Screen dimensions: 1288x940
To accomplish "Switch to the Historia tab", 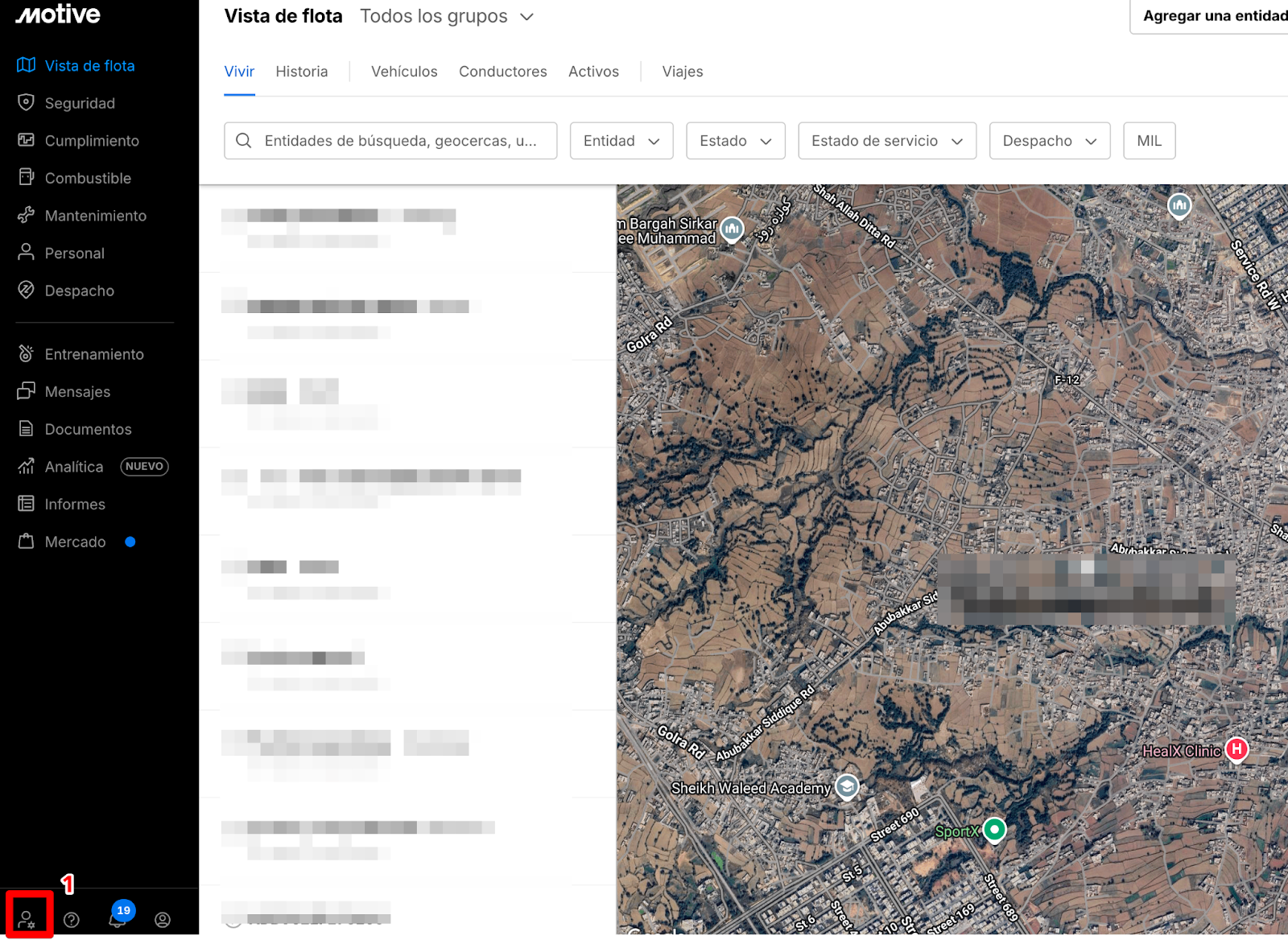I will click(301, 72).
